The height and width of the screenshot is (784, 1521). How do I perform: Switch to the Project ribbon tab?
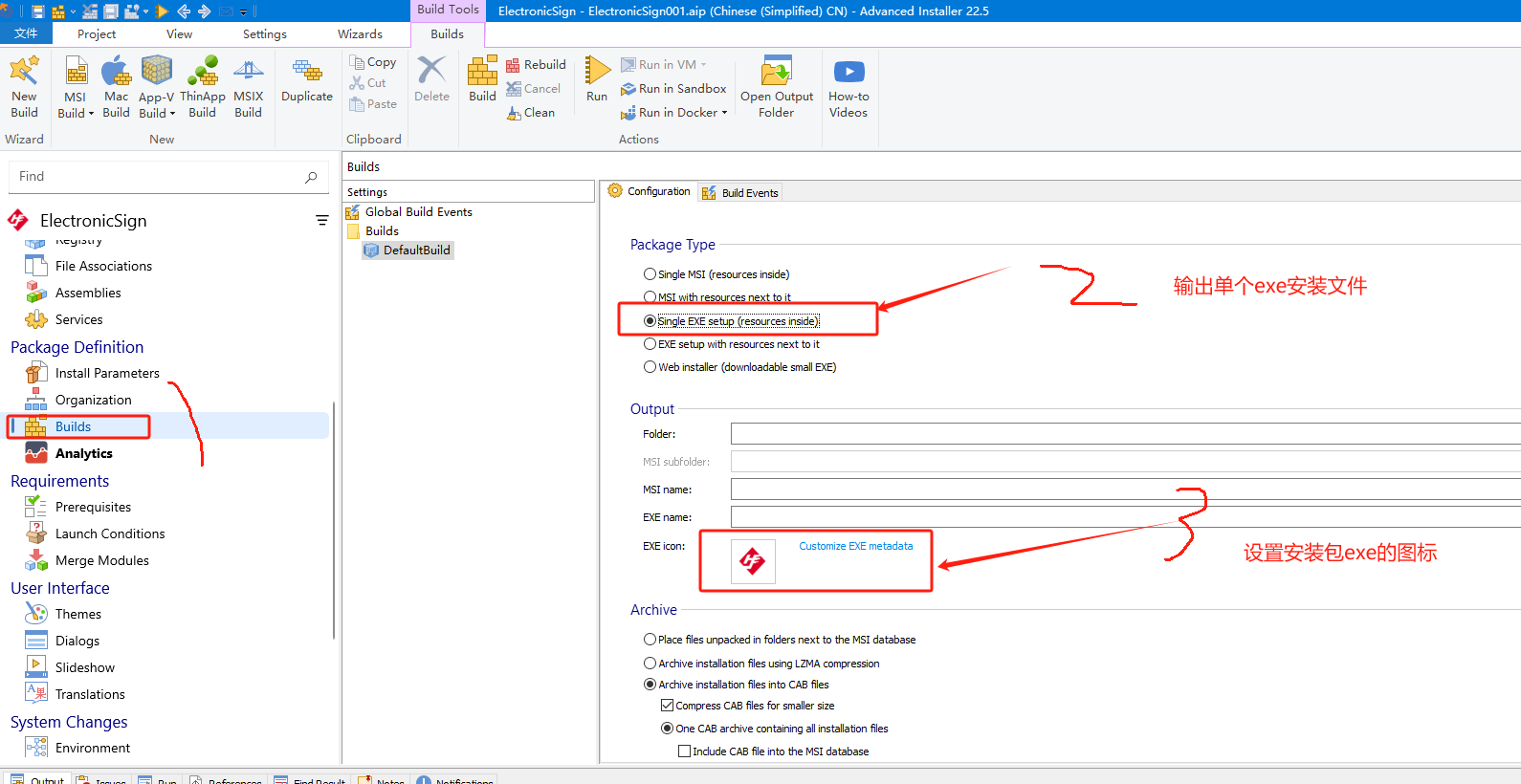click(x=97, y=34)
